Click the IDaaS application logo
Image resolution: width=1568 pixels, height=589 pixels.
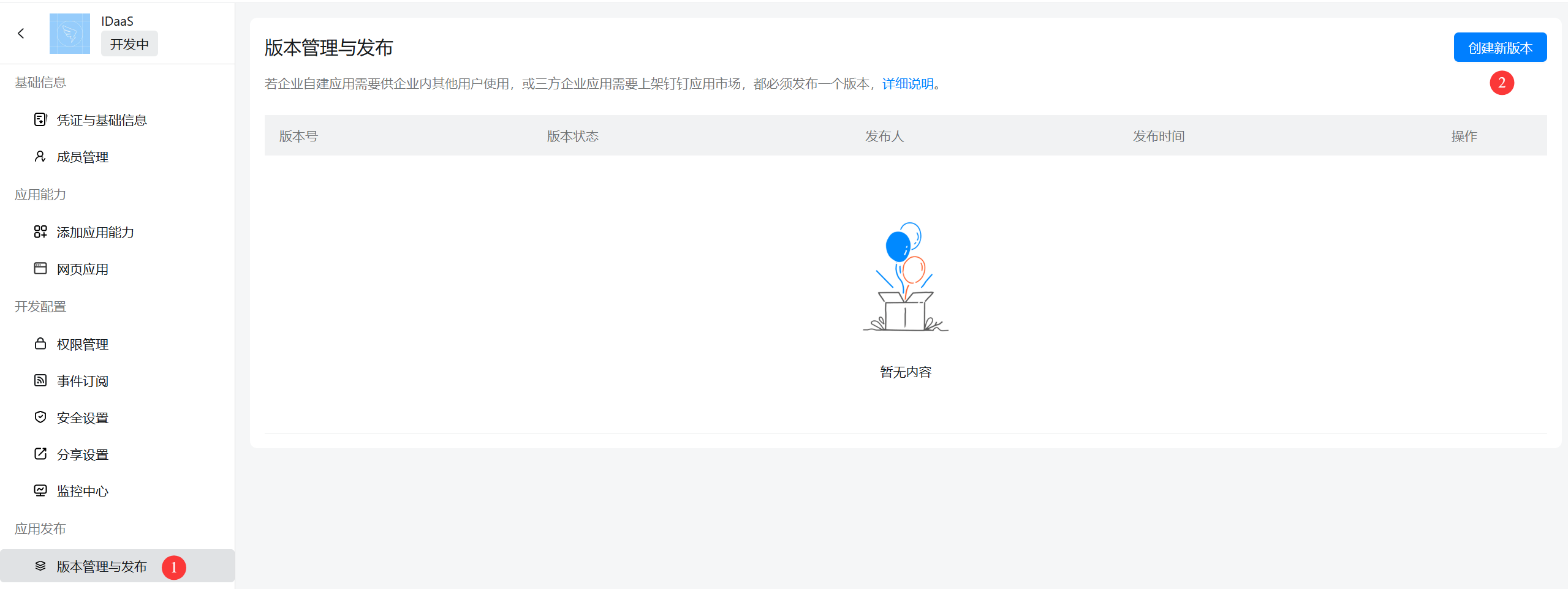[69, 34]
